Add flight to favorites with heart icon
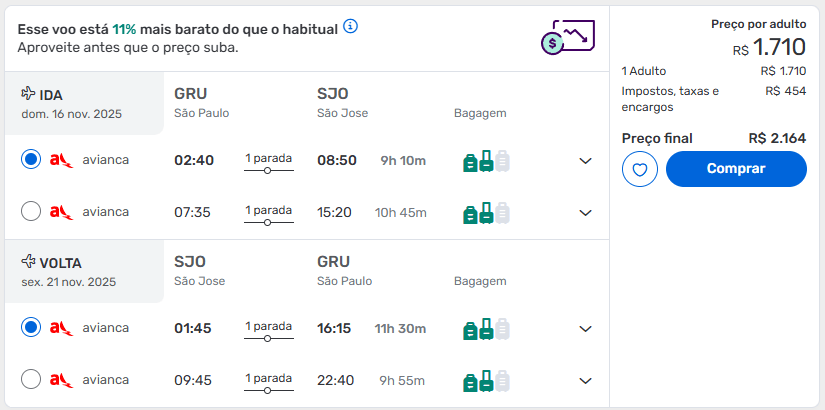The width and height of the screenshot is (825, 410). tap(639, 169)
